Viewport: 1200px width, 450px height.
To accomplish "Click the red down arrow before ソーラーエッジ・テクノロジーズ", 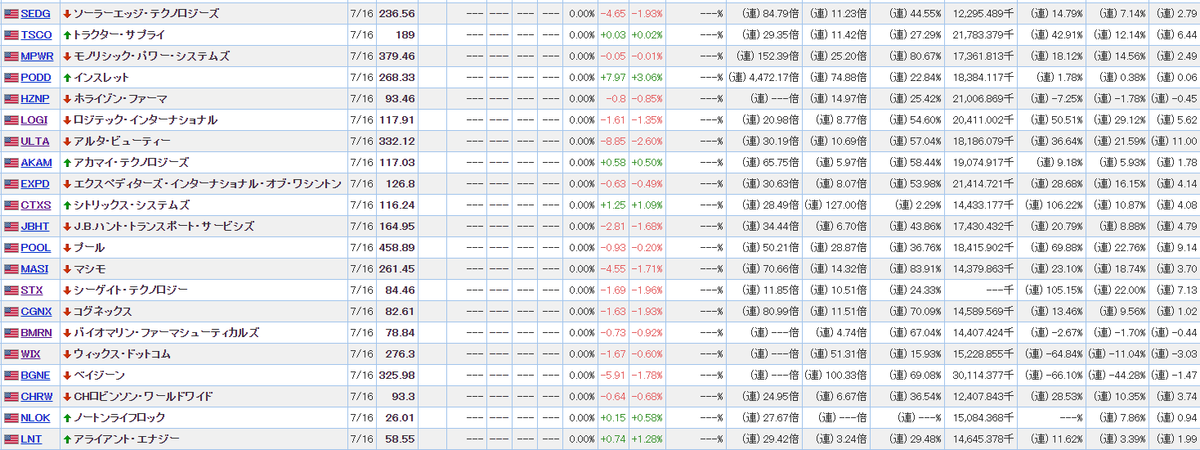I will 66,13.
